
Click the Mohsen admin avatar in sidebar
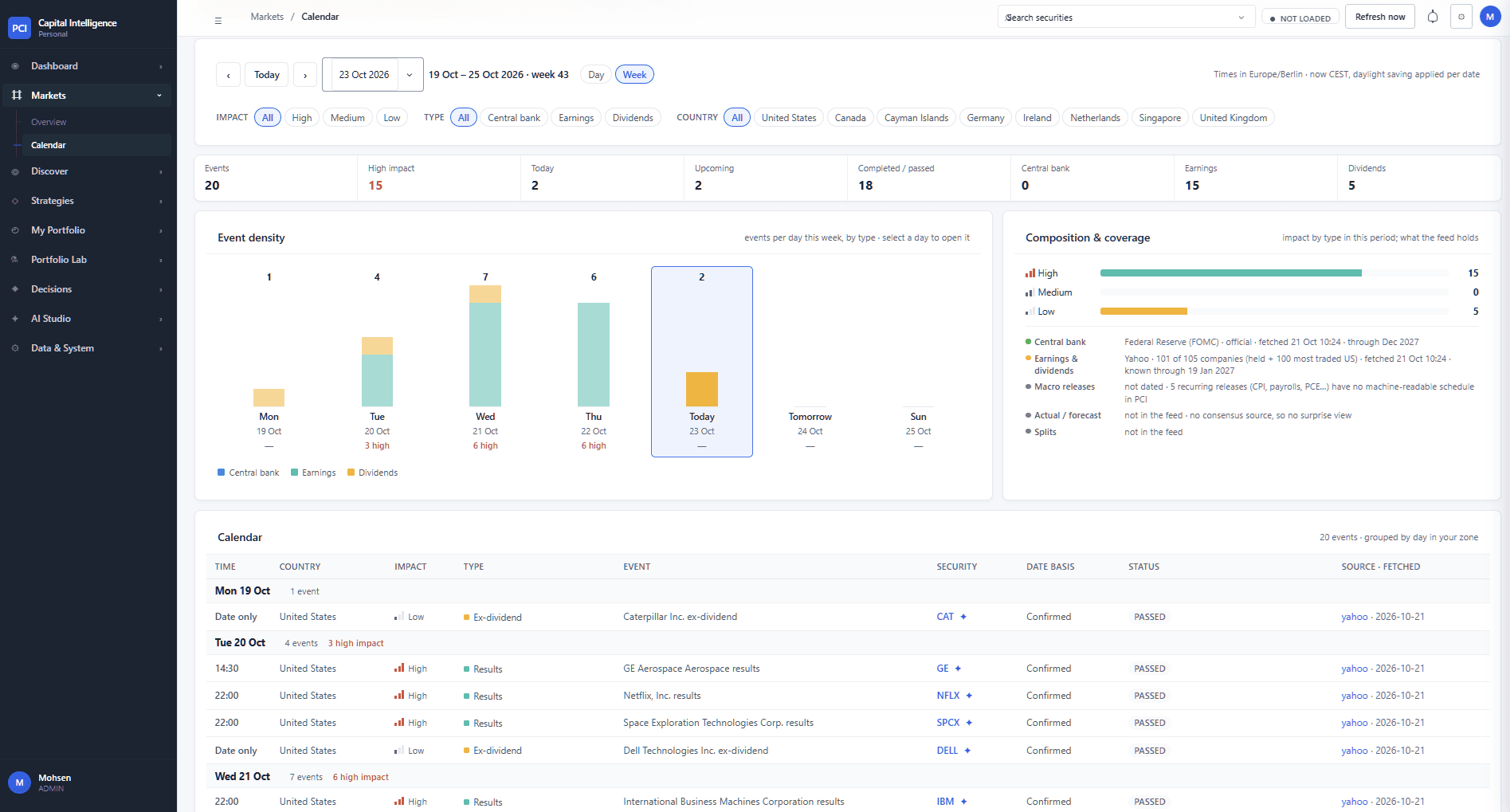coord(19,783)
